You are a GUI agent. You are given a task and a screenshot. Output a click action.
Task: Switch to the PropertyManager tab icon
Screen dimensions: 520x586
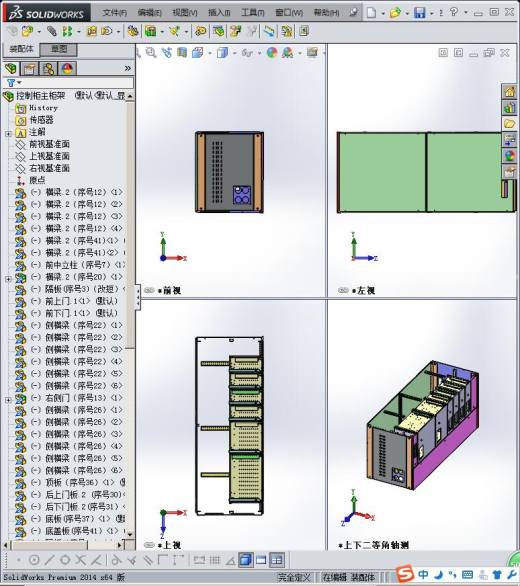(x=30, y=69)
